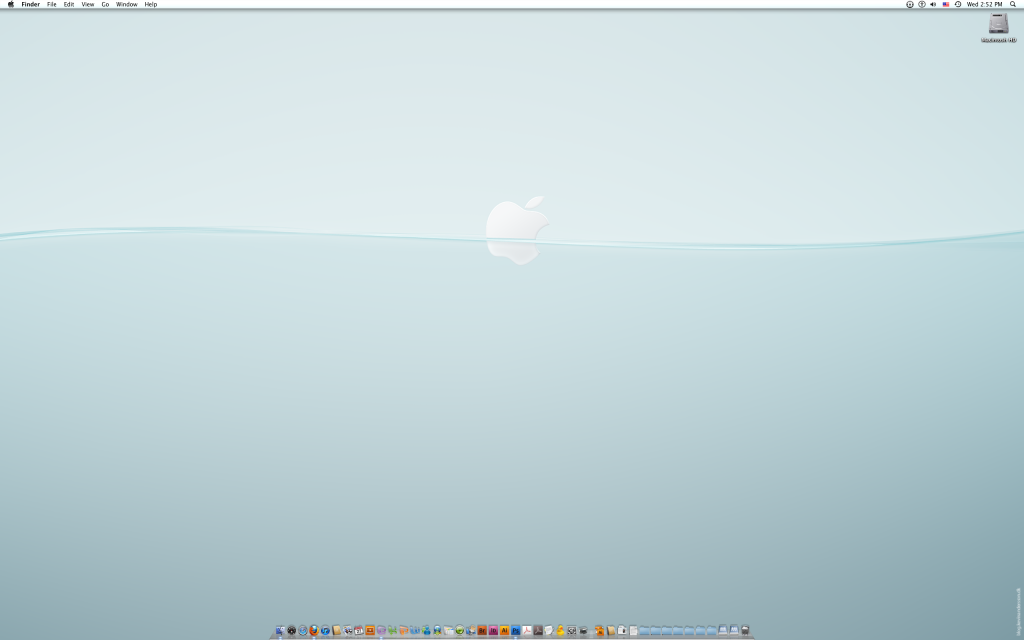Viewport: 1024px width, 640px height.
Task: Open the volume control in menu bar
Action: point(933,5)
